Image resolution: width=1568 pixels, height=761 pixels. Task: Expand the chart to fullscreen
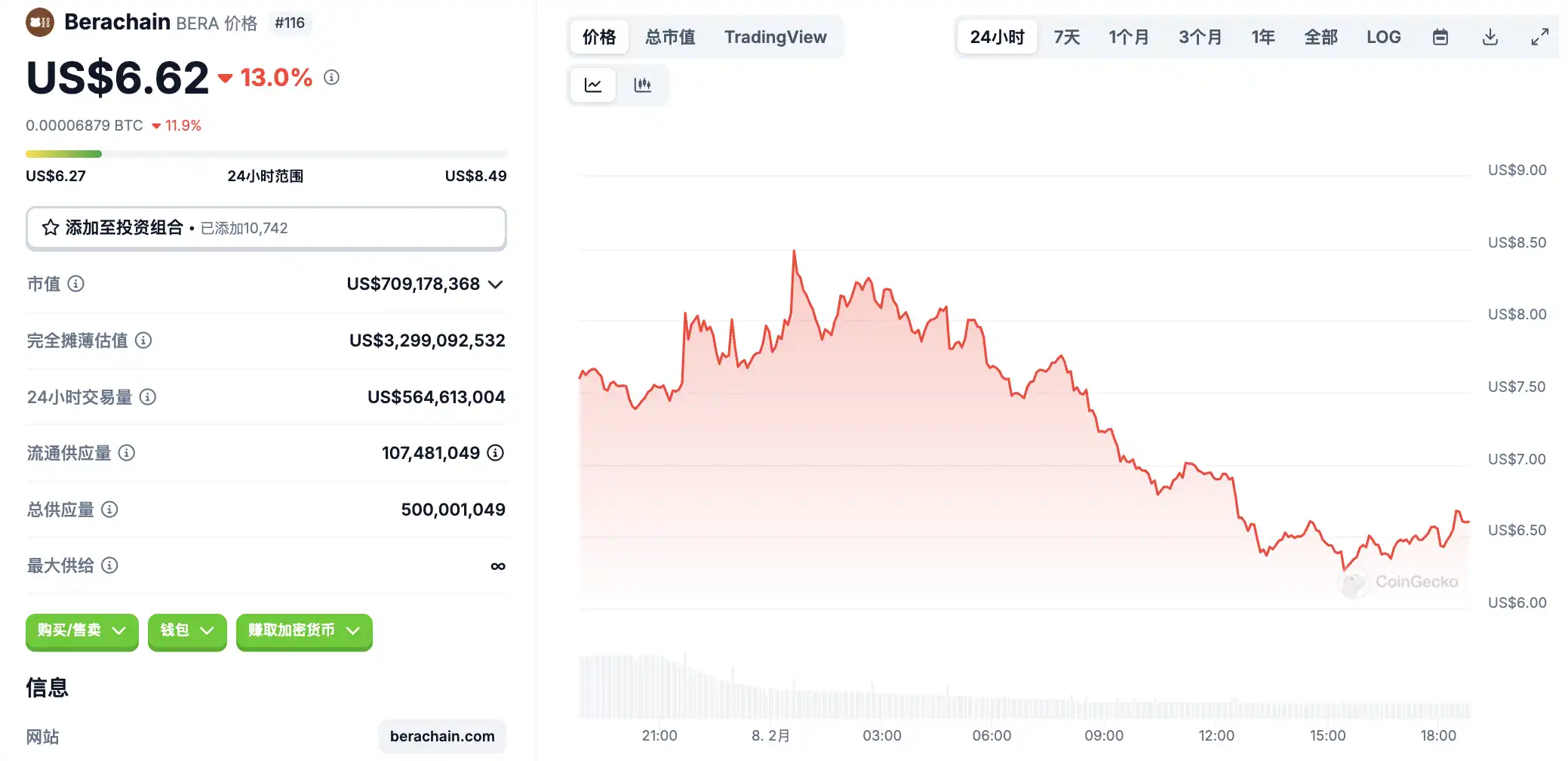(x=1539, y=37)
